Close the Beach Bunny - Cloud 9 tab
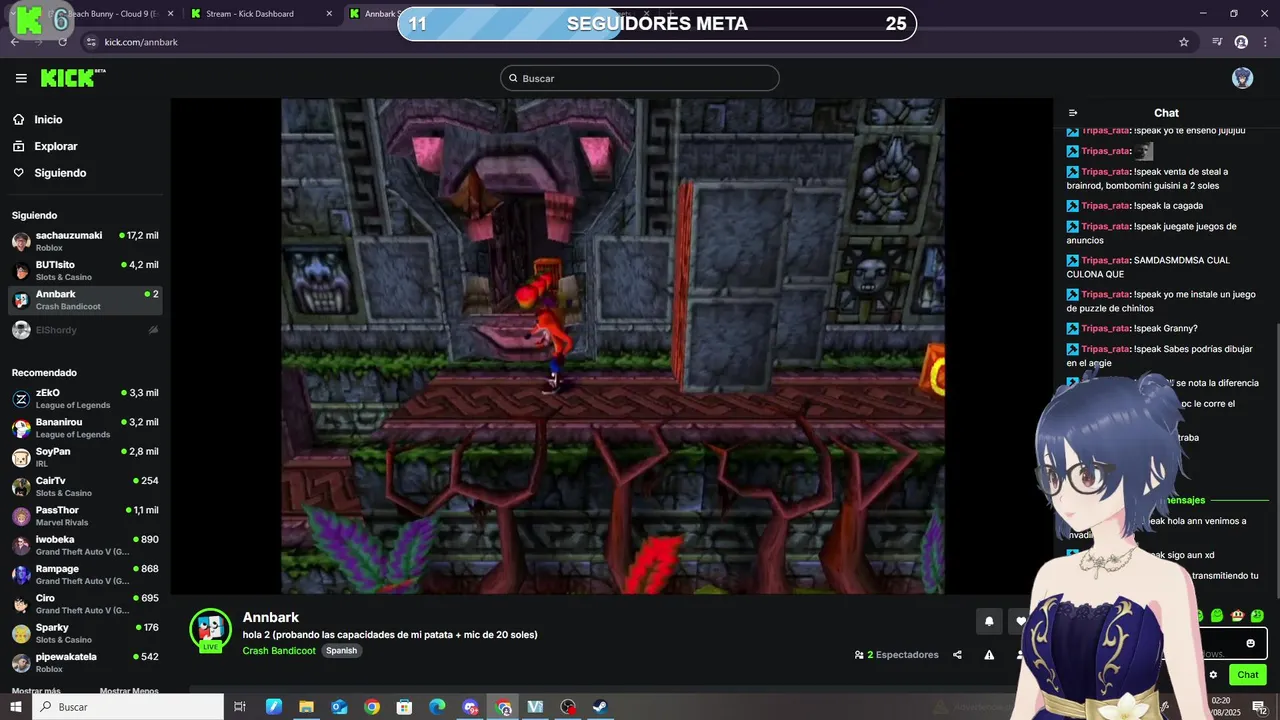Viewport: 1280px width, 720px height. pos(170,14)
